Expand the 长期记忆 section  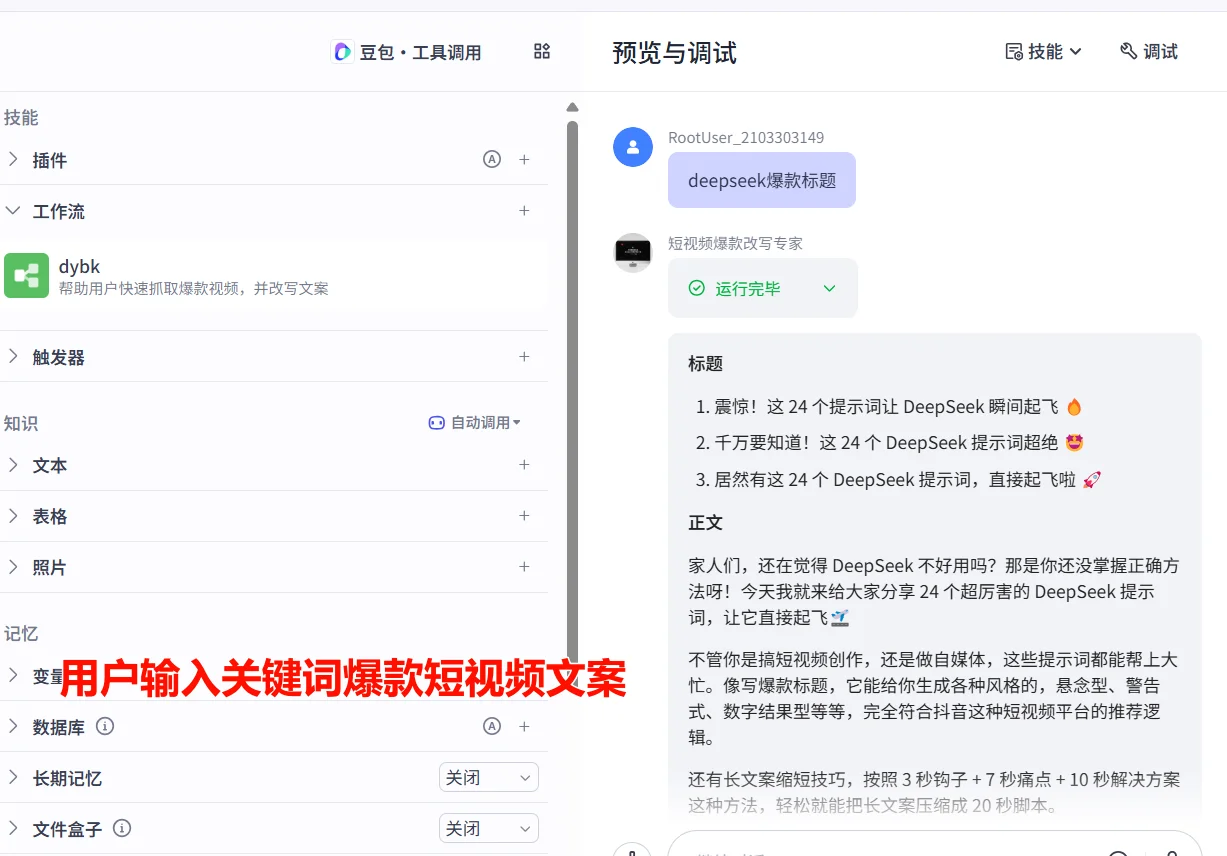(13, 778)
